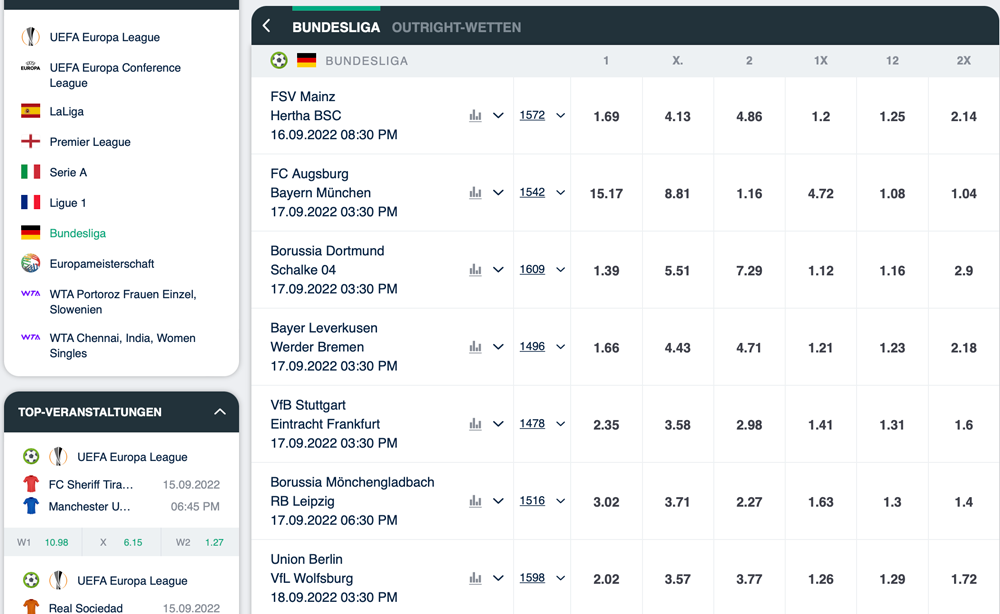Click the back arrow beside Bundesliga heading
This screenshot has width=1000, height=614.
pyautogui.click(x=267, y=27)
